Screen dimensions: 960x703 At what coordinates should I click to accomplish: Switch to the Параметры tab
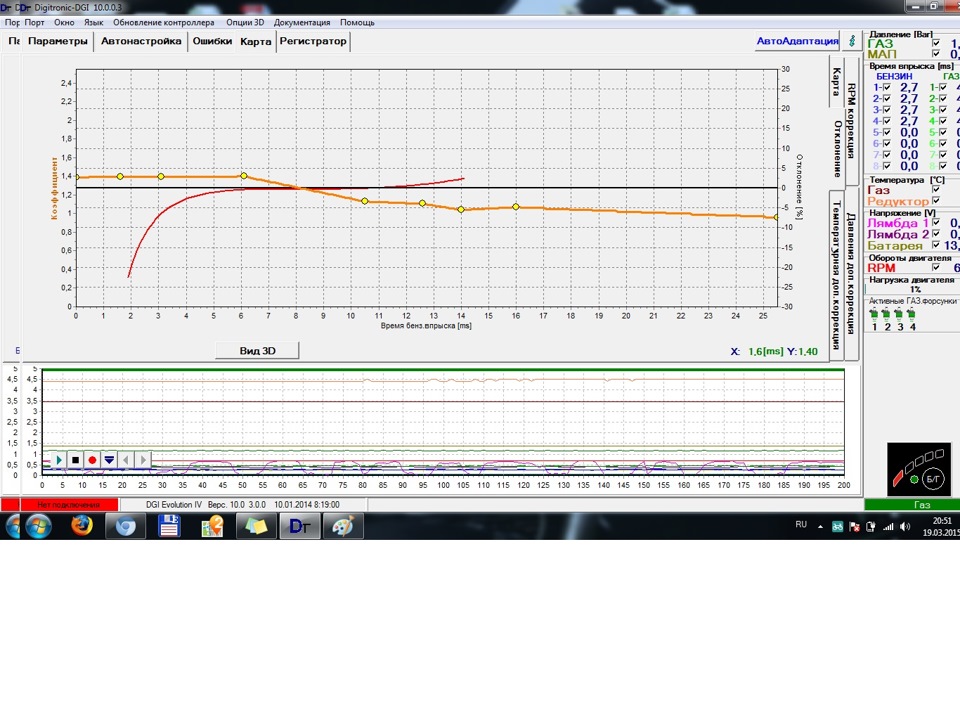point(58,41)
